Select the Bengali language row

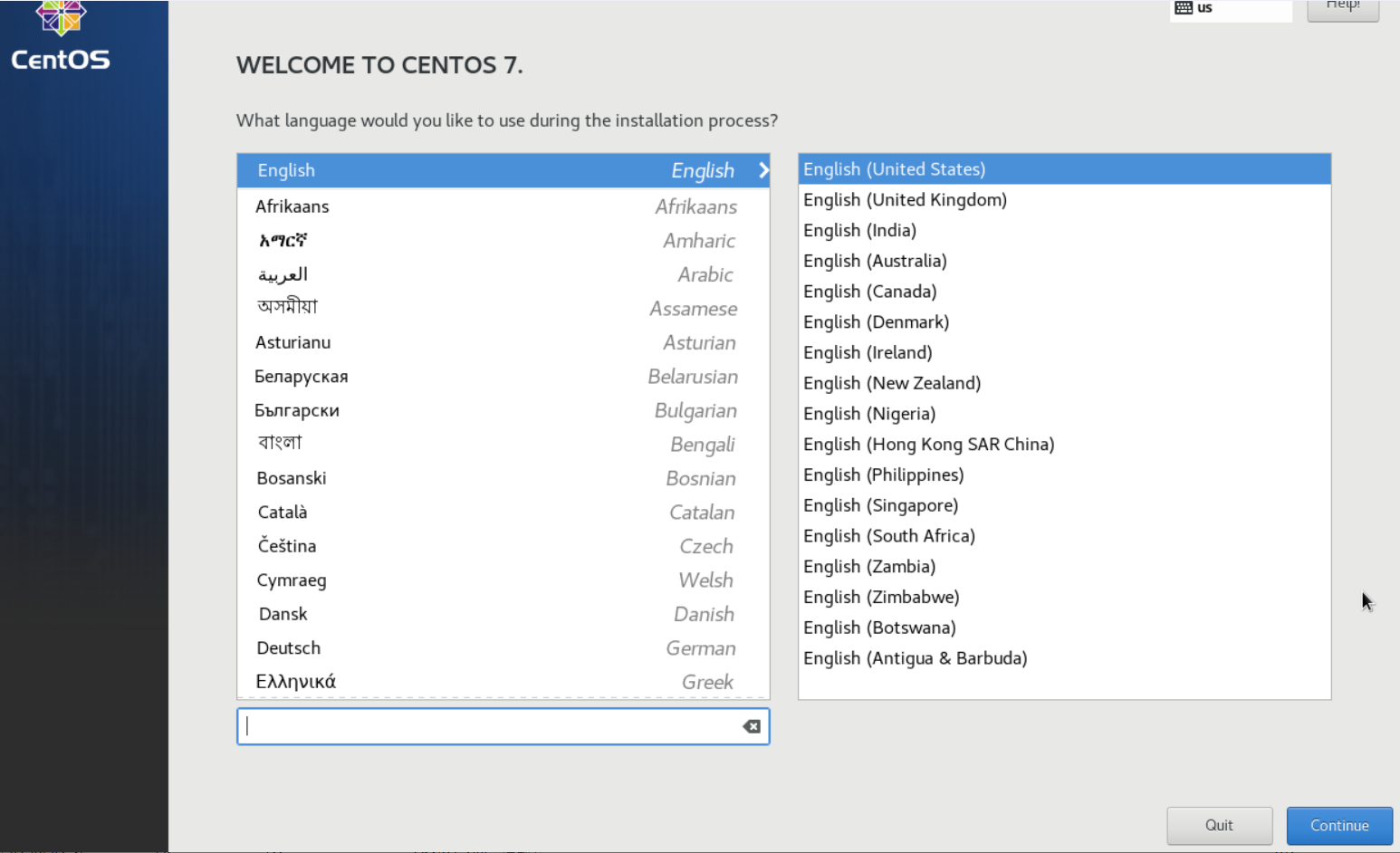point(503,445)
